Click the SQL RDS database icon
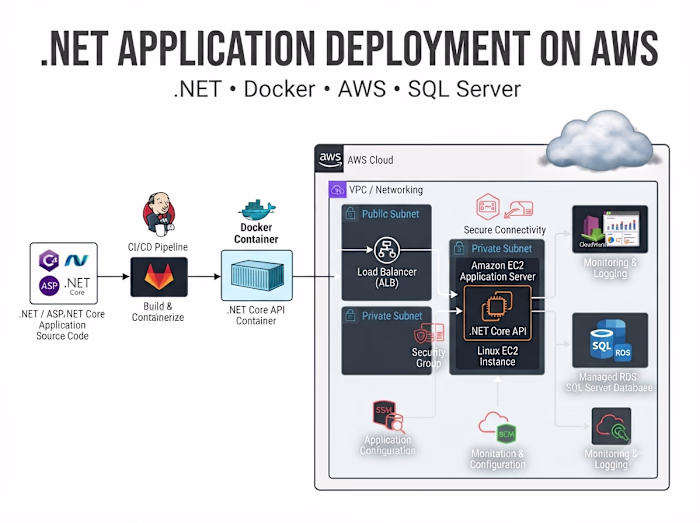Viewport: 700px width, 523px height. [x=610, y=340]
